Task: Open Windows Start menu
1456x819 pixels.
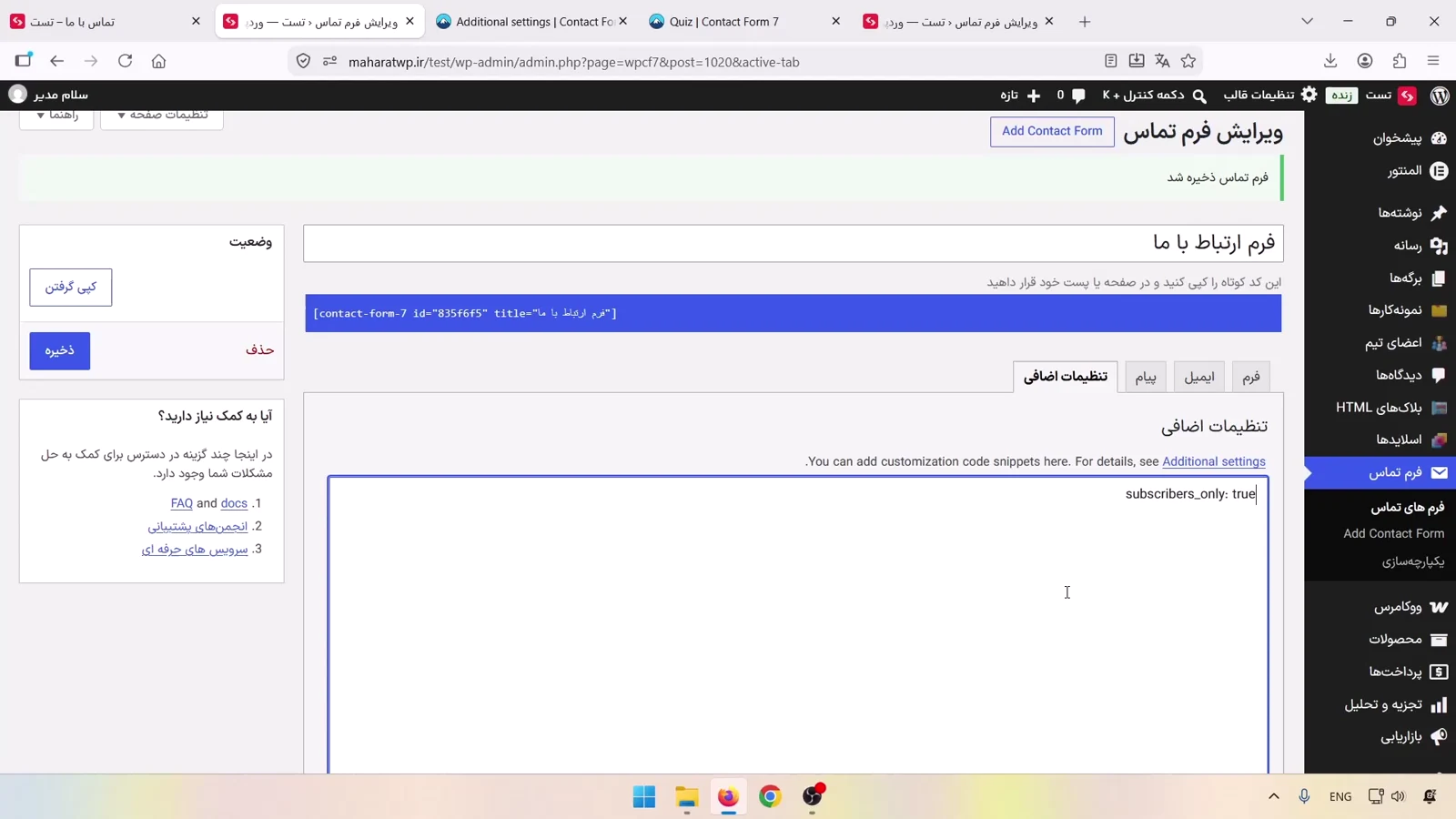Action: 644,796
